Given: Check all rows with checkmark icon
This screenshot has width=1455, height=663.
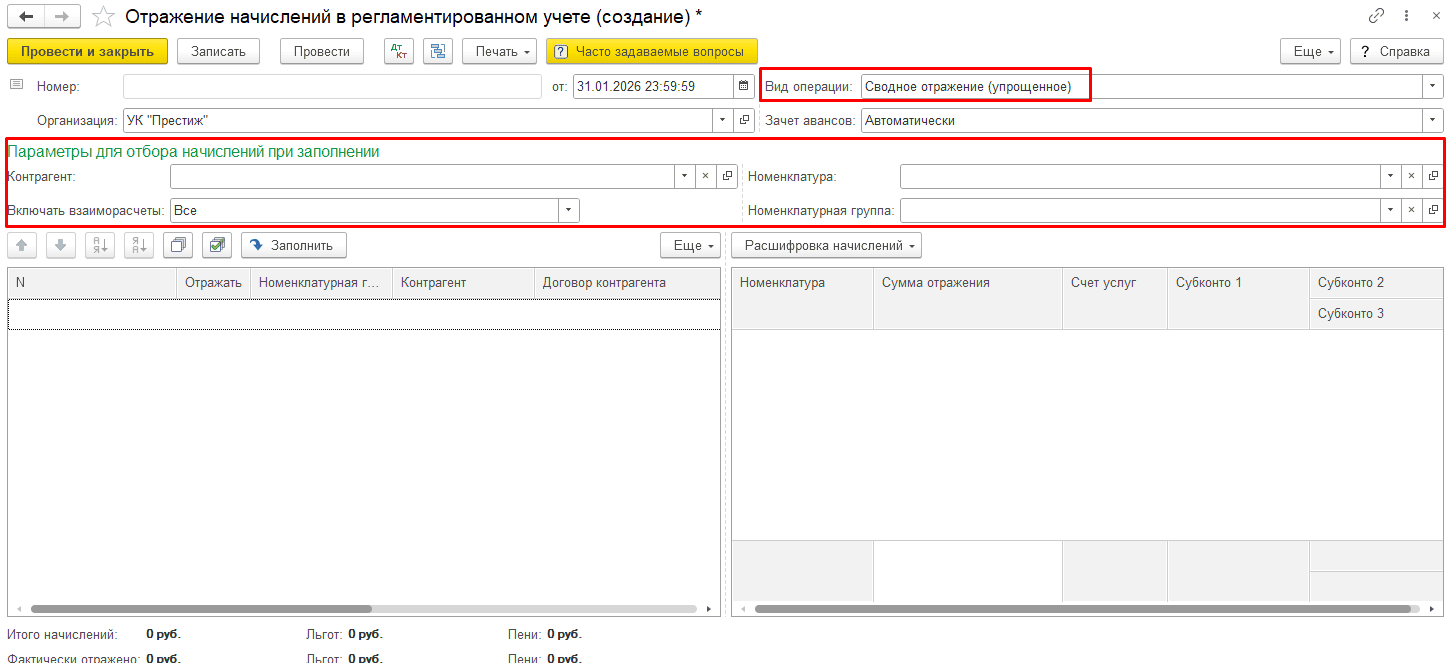Looking at the screenshot, I should [217, 245].
